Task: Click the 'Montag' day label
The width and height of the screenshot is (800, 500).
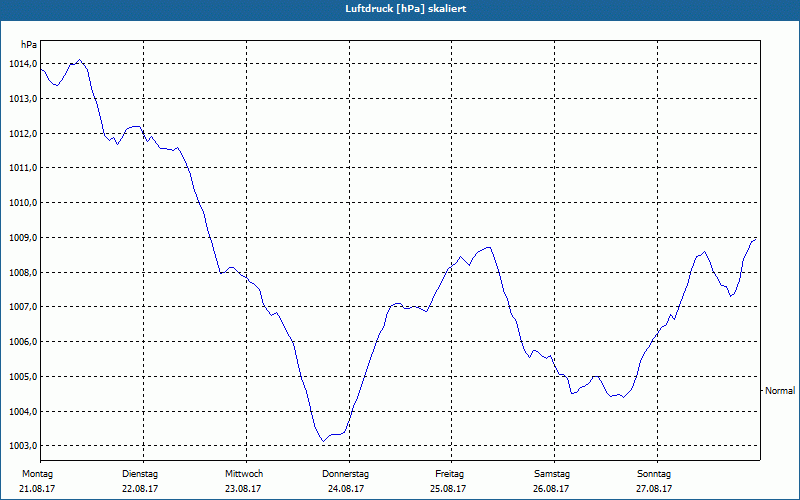Action: pos(37,474)
